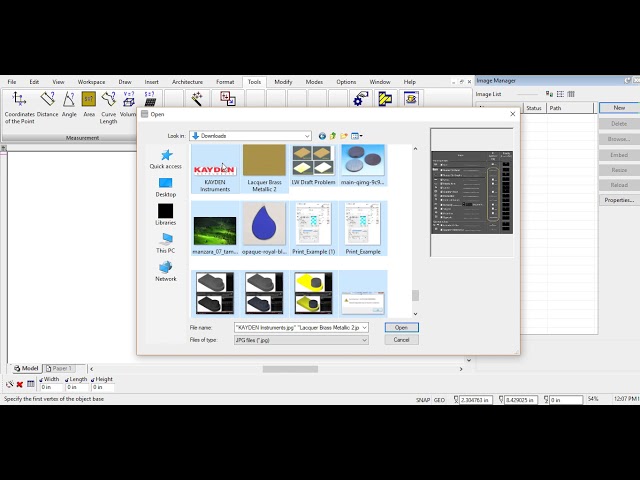Click second Image Manager view icon
This screenshot has width=640, height=480.
(x=560, y=94)
